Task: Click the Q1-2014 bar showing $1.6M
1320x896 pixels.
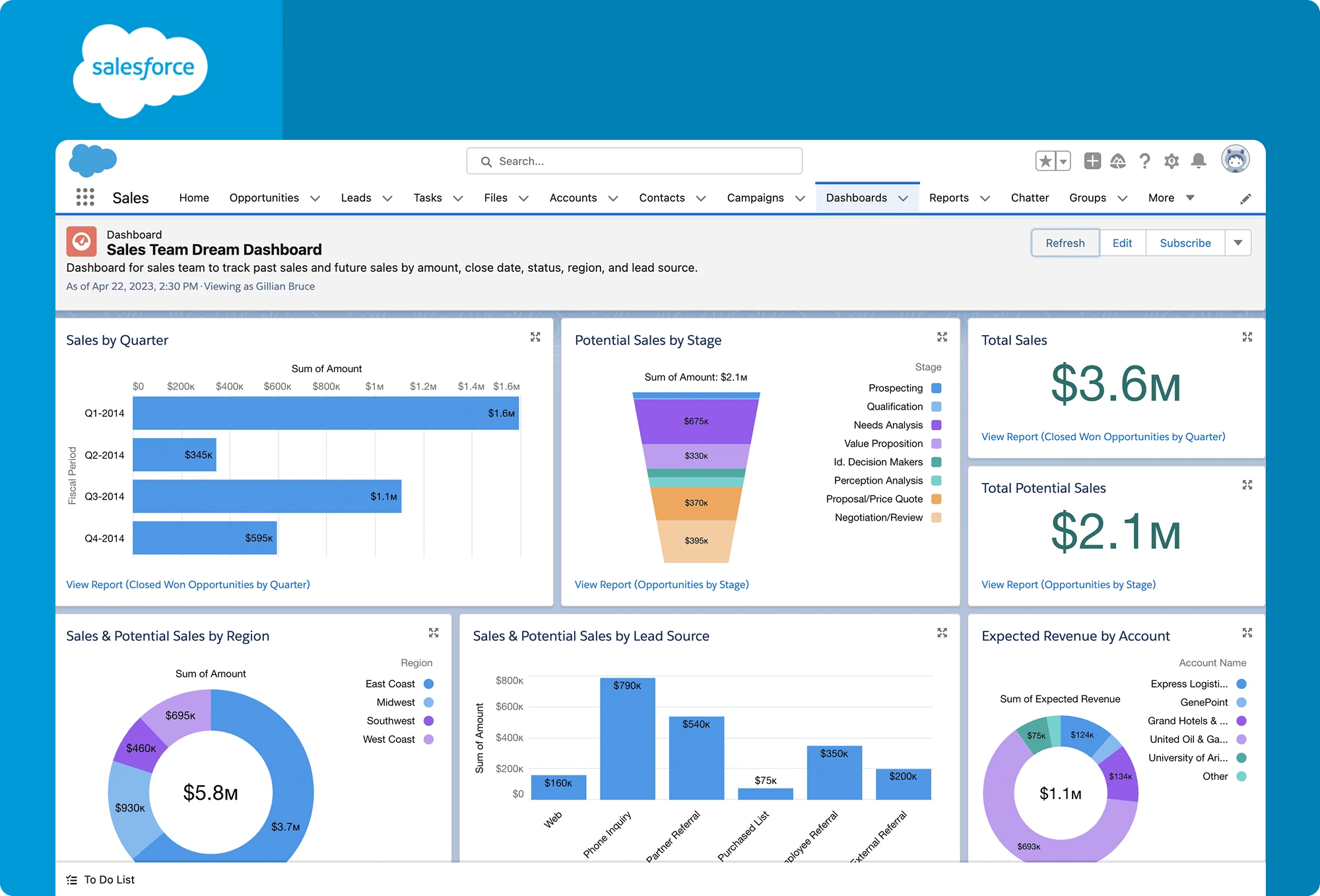Action: click(326, 413)
